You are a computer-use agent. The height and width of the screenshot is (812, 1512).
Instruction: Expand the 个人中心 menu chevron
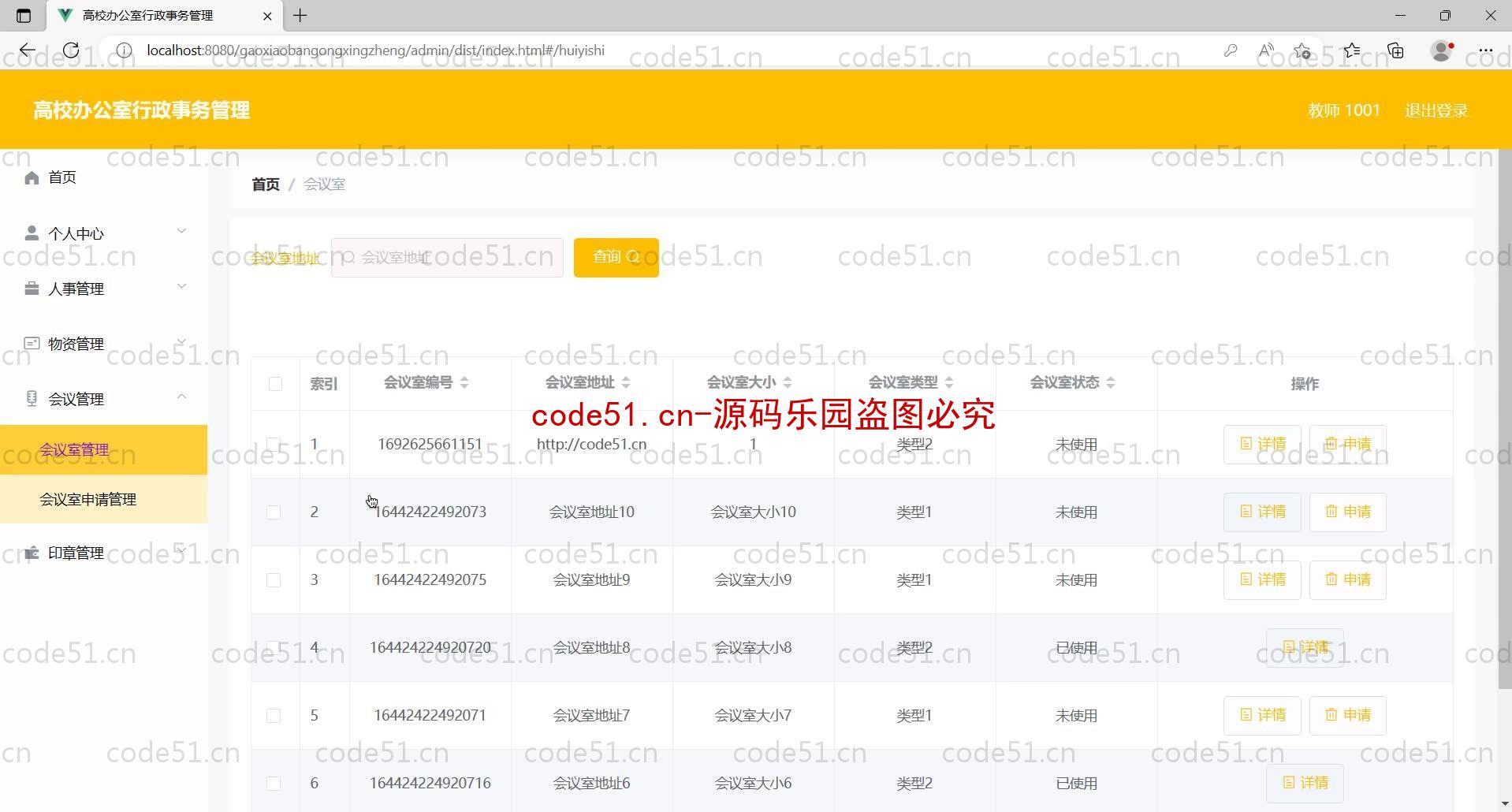click(x=181, y=231)
